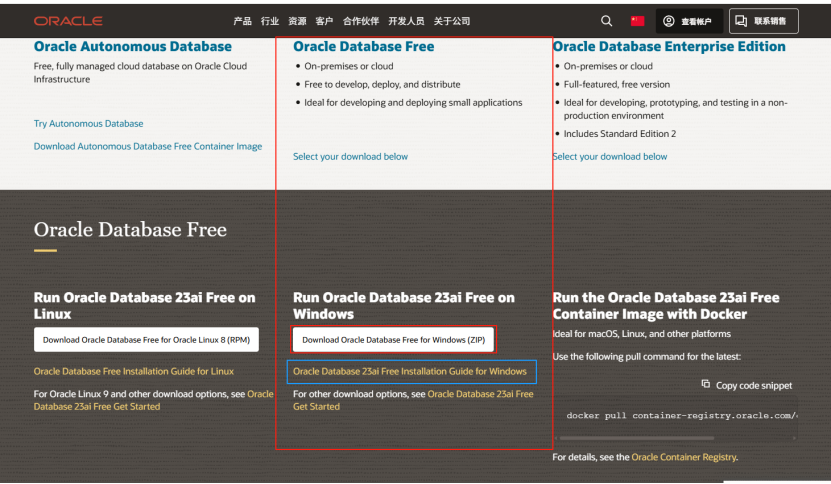Image resolution: width=831 pixels, height=484 pixels.
Task: Open the search magnifier icon
Action: [x=606, y=21]
